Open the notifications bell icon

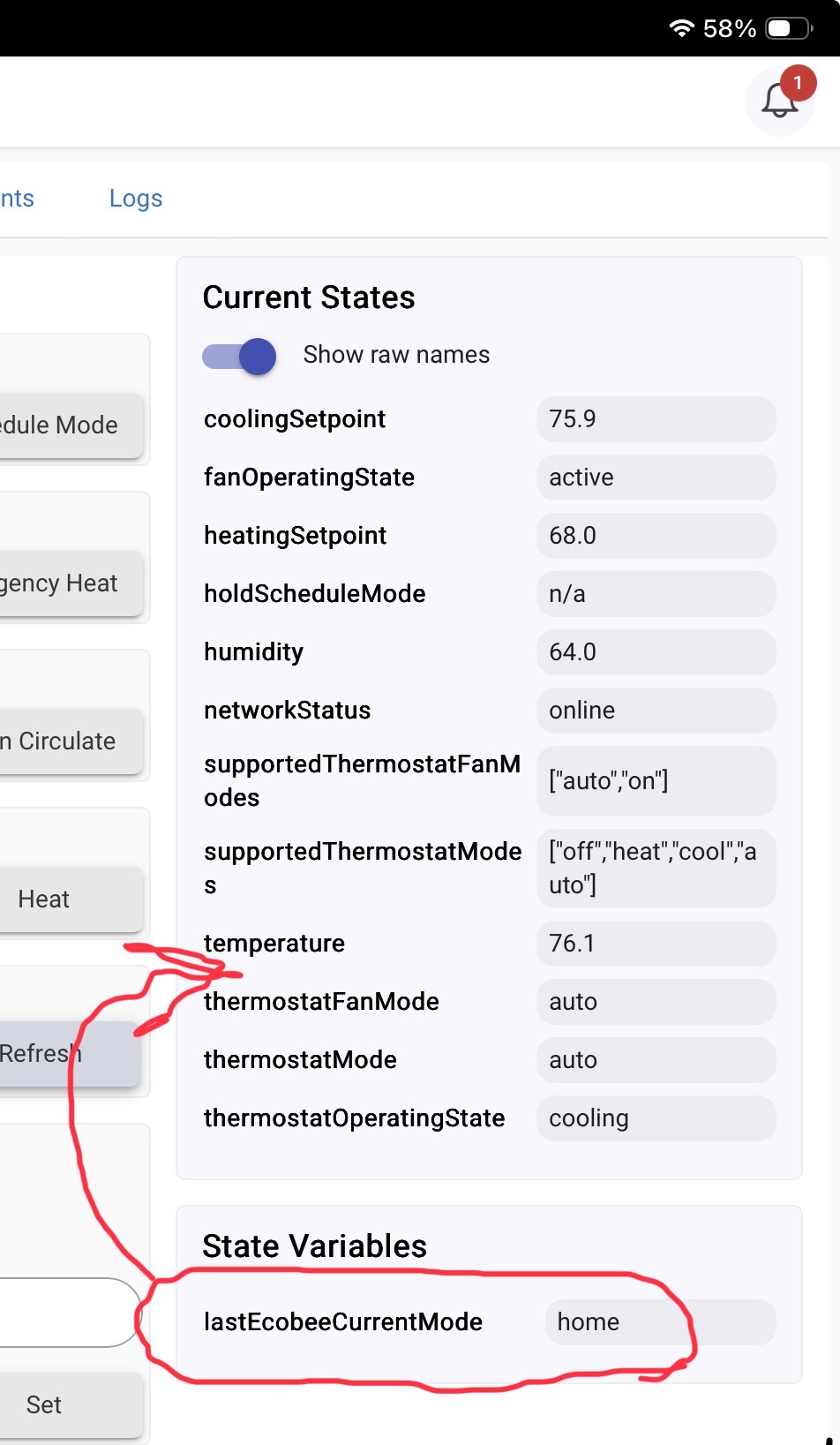(780, 101)
